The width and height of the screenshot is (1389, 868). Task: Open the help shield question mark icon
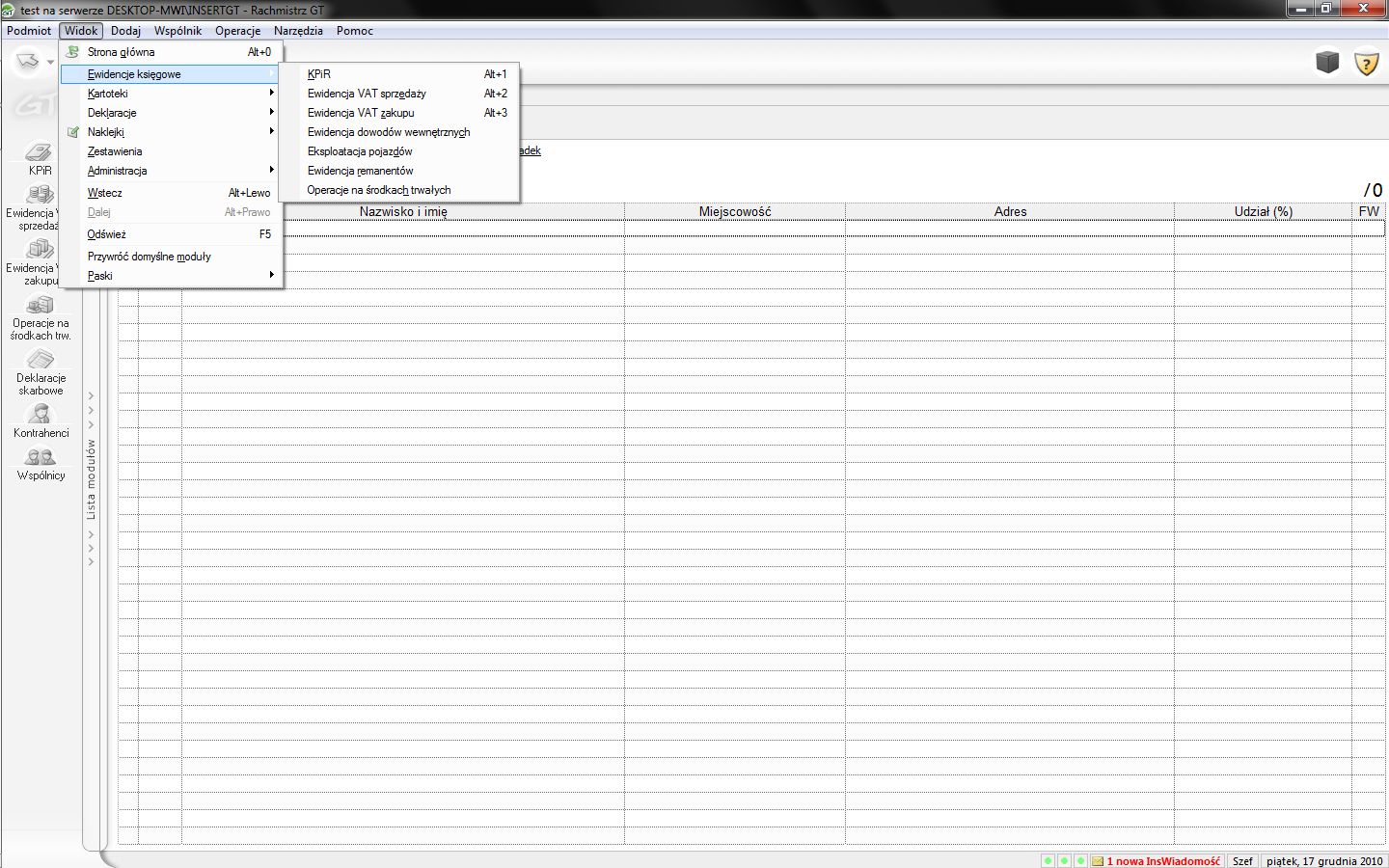click(x=1366, y=64)
